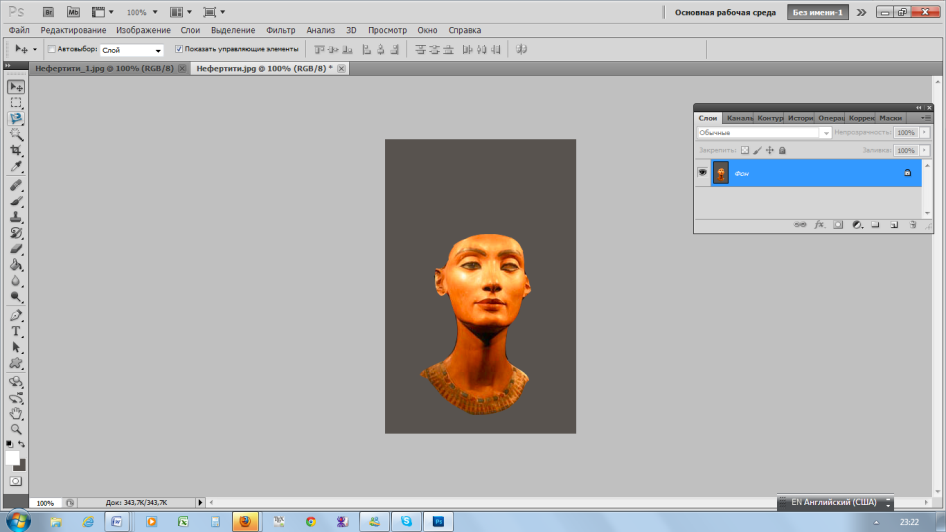This screenshot has height=532, width=946.
Task: Toggle Quick Mask mode
Action: point(16,481)
